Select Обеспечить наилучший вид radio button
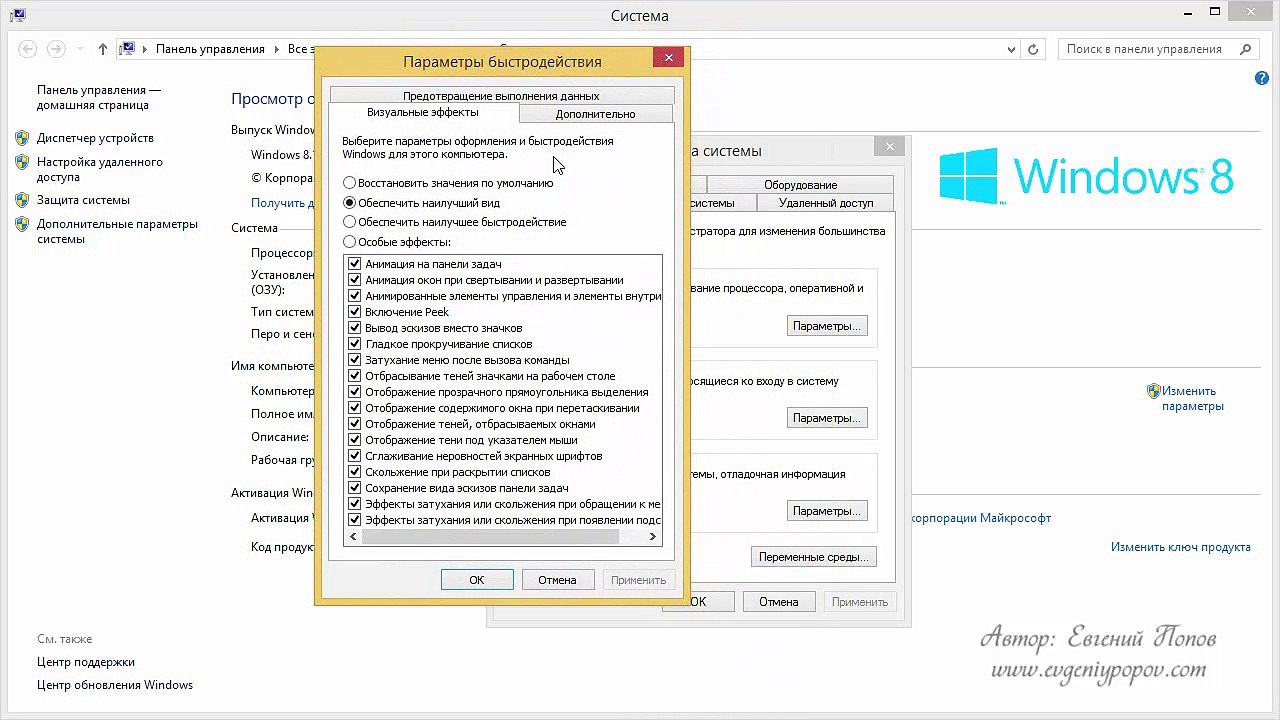Image resolution: width=1280 pixels, height=720 pixels. pyautogui.click(x=349, y=203)
